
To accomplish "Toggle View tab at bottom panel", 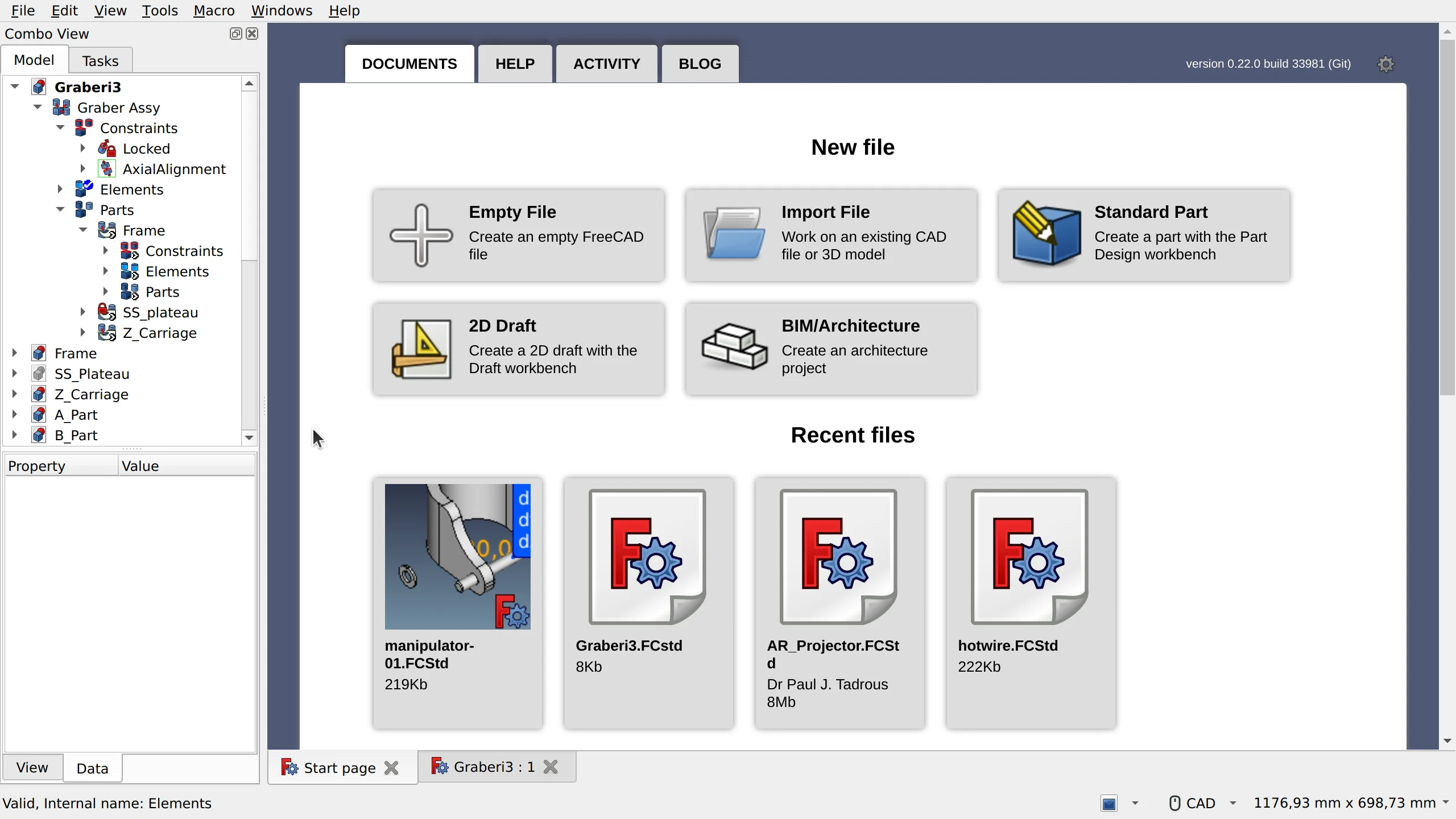I will pyautogui.click(x=32, y=767).
